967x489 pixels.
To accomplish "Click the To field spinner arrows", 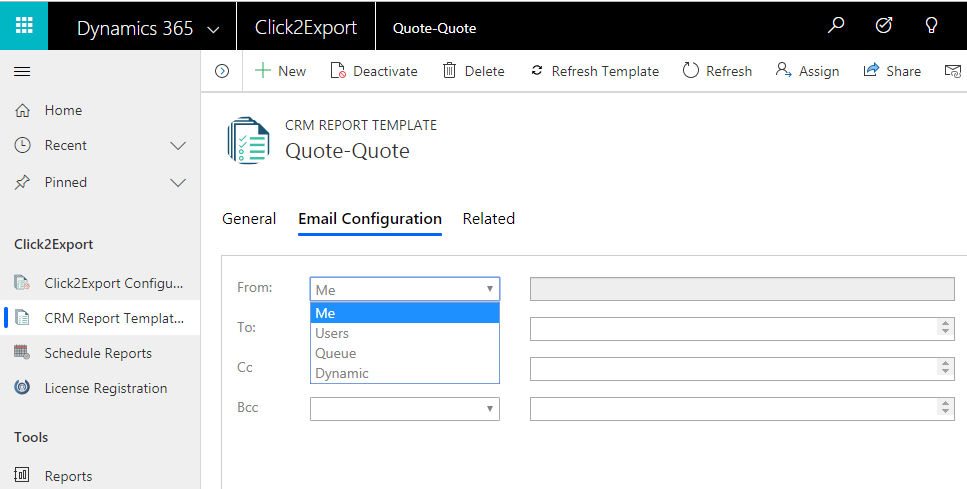I will [x=945, y=327].
